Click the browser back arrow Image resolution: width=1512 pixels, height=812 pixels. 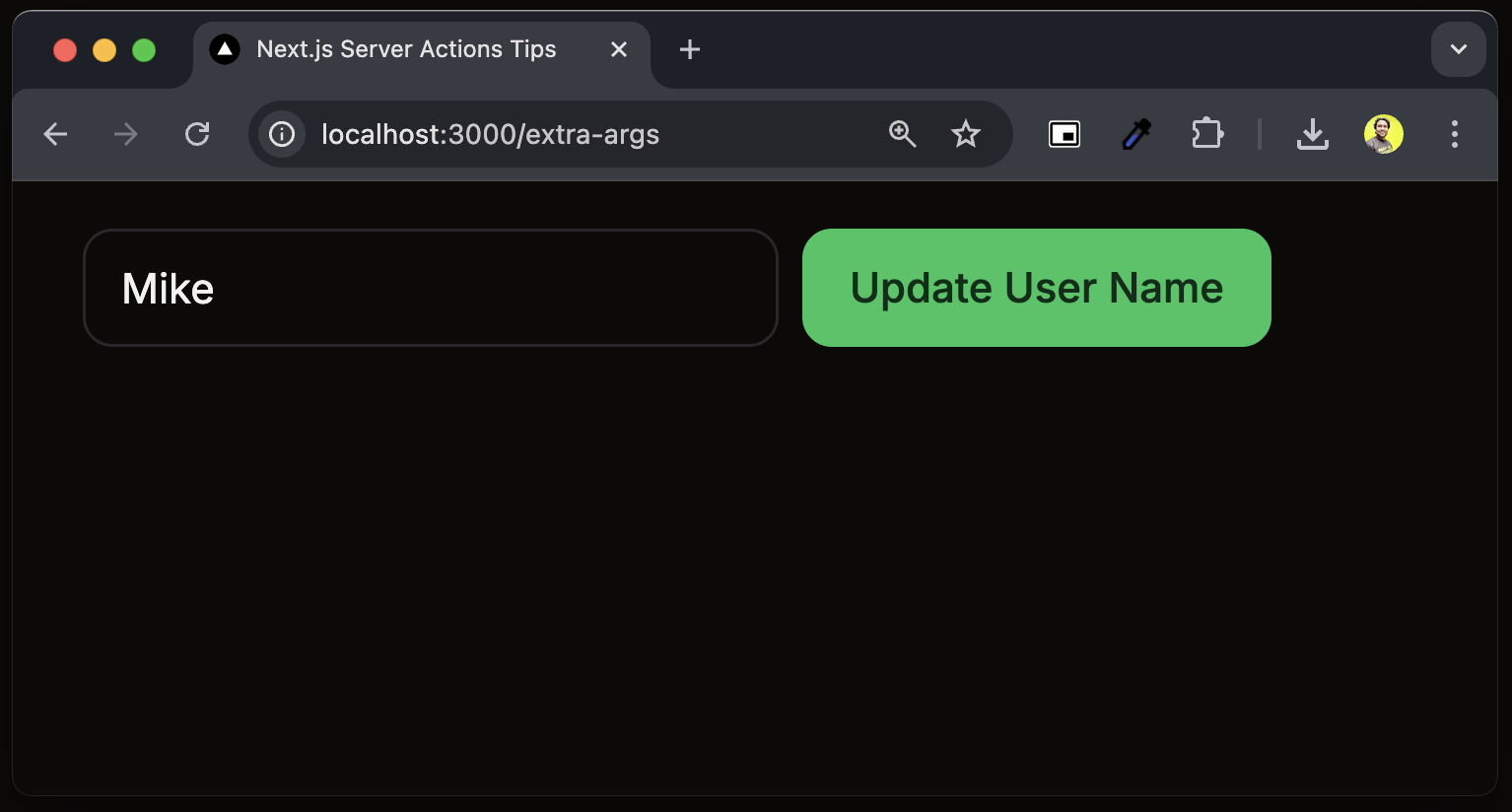point(56,134)
